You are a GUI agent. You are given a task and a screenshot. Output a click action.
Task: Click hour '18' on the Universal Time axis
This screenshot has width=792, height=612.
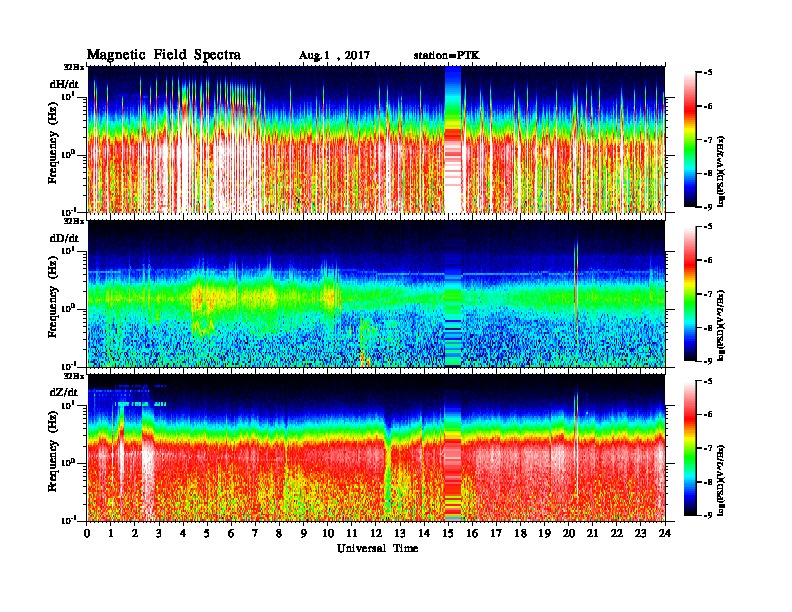coord(520,533)
